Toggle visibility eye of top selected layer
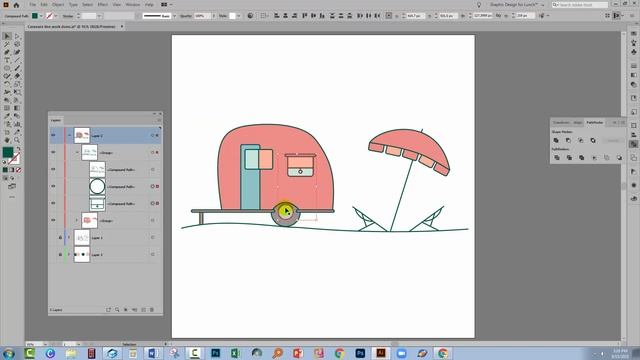This screenshot has height=360, width=640. click(x=53, y=136)
